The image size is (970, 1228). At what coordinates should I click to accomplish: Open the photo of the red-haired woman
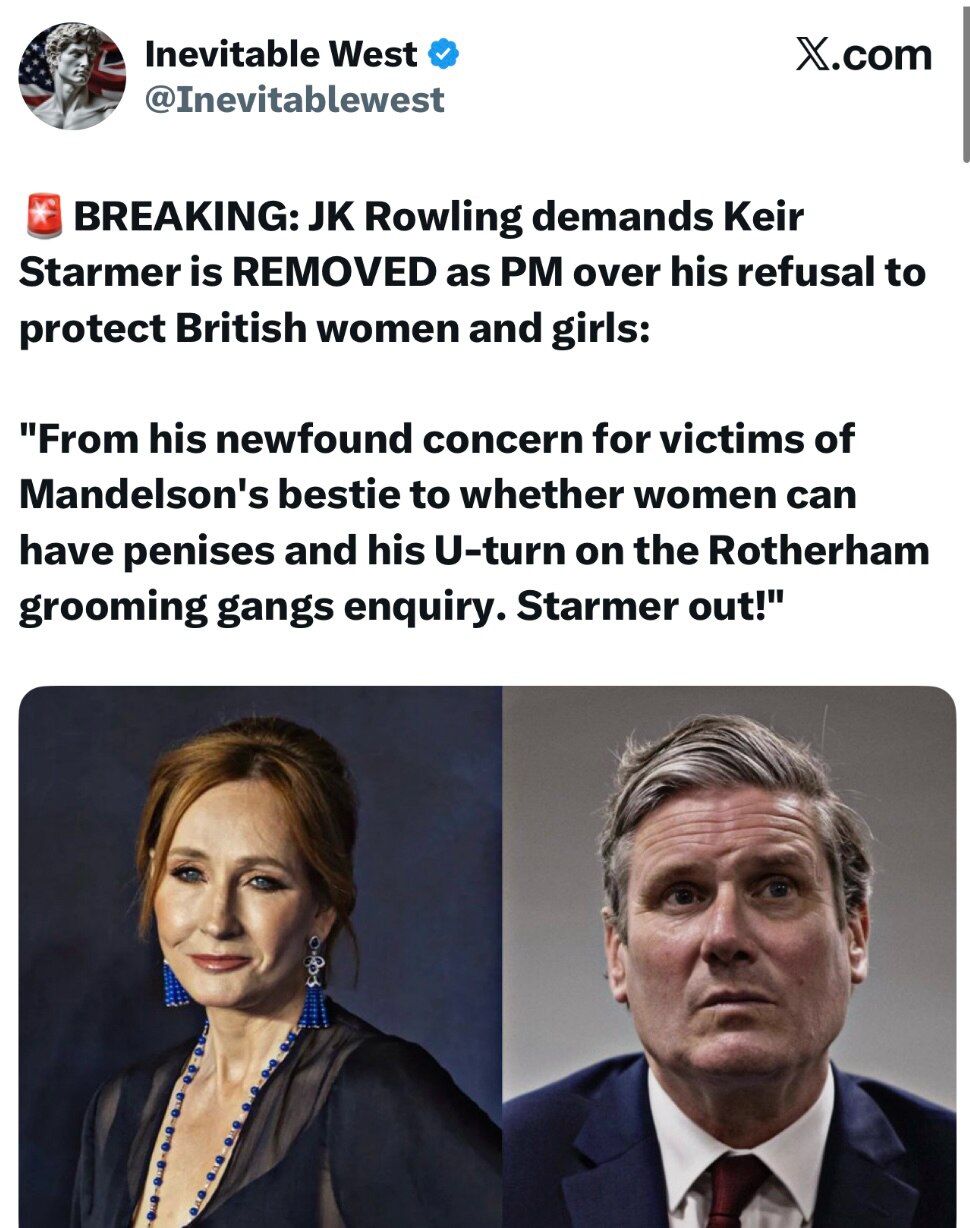click(x=260, y=956)
